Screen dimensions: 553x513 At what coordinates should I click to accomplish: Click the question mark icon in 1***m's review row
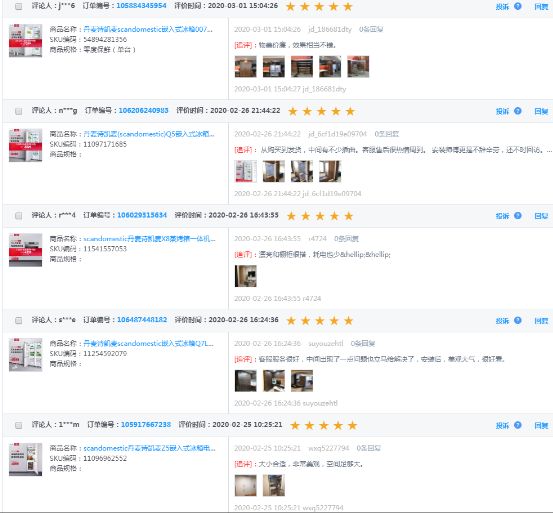point(517,425)
